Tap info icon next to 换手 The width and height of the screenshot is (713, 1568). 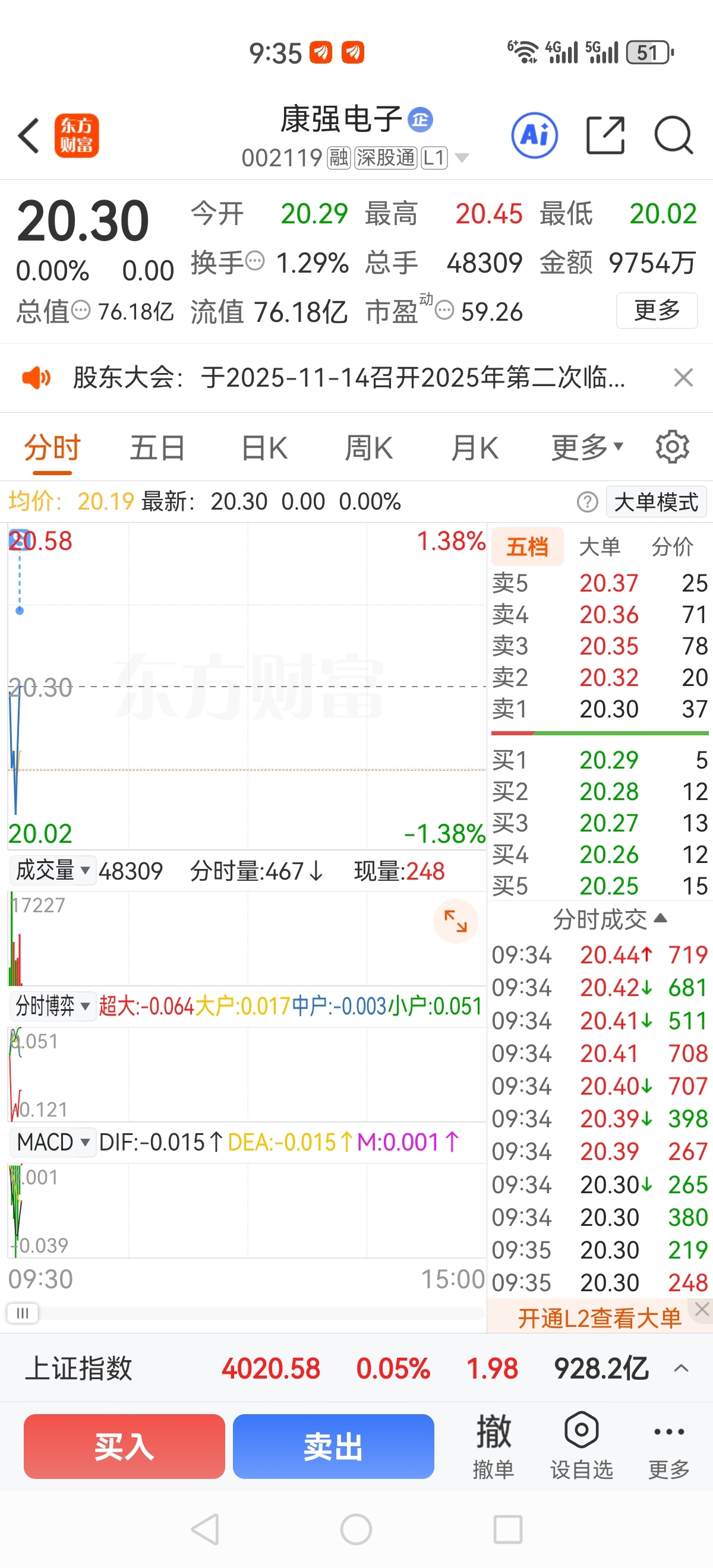pyautogui.click(x=255, y=262)
